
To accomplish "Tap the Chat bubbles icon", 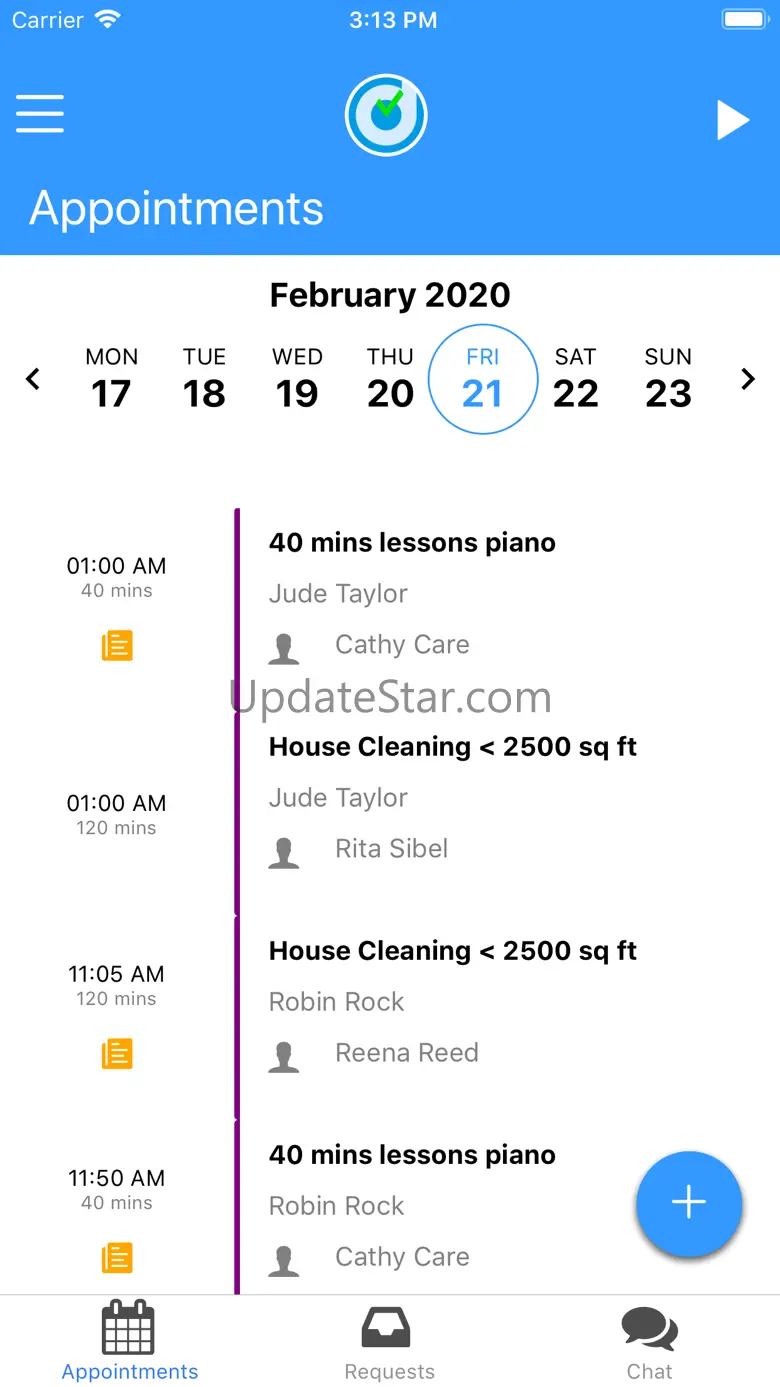I will tap(649, 1329).
